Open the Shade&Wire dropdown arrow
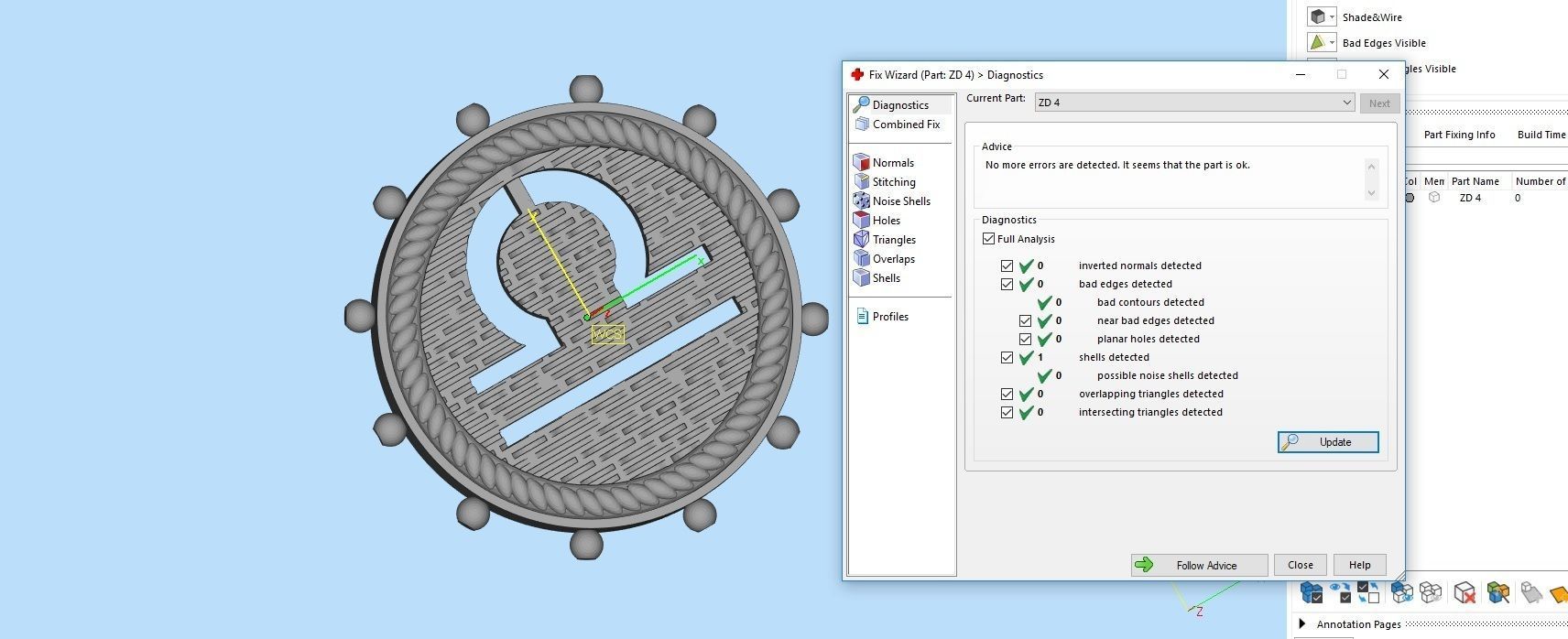The height and width of the screenshot is (639, 1568). [1332, 17]
